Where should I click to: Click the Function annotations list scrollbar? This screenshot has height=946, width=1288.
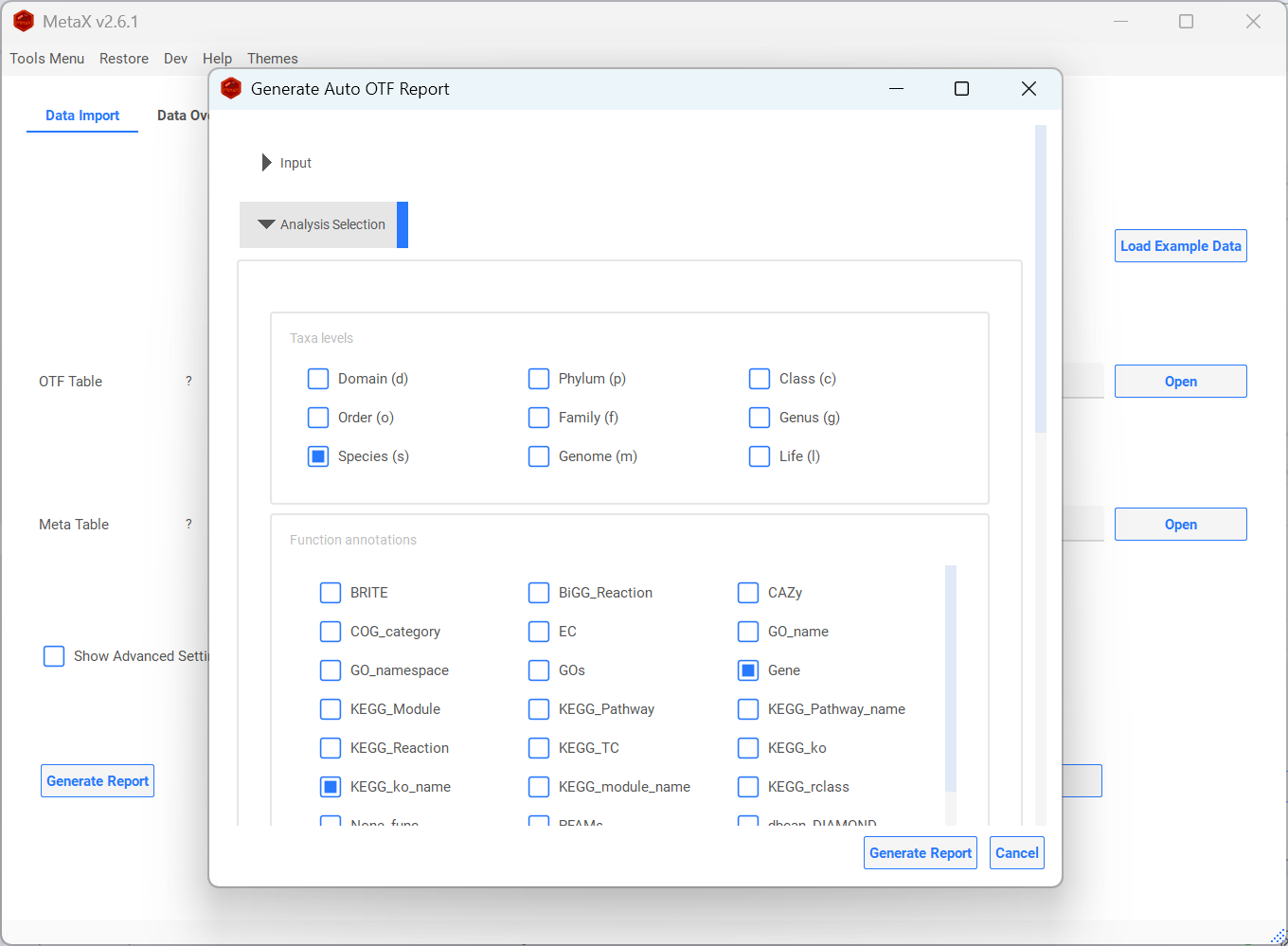[x=951, y=678]
